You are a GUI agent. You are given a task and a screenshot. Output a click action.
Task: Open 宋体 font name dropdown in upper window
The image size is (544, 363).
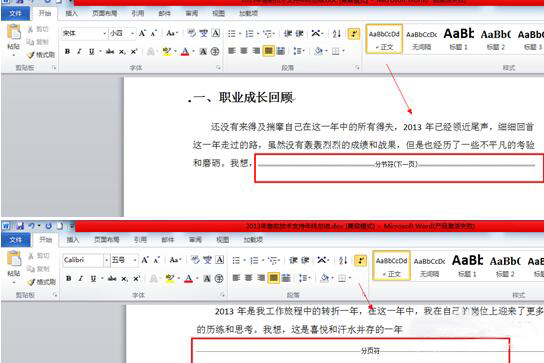(x=104, y=33)
